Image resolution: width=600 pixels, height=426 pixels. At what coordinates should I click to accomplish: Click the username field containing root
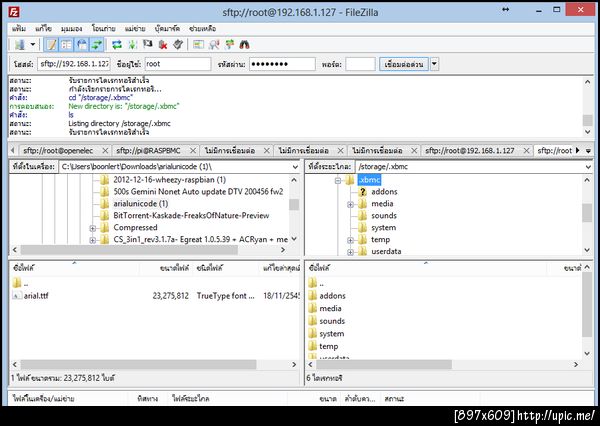[x=178, y=64]
